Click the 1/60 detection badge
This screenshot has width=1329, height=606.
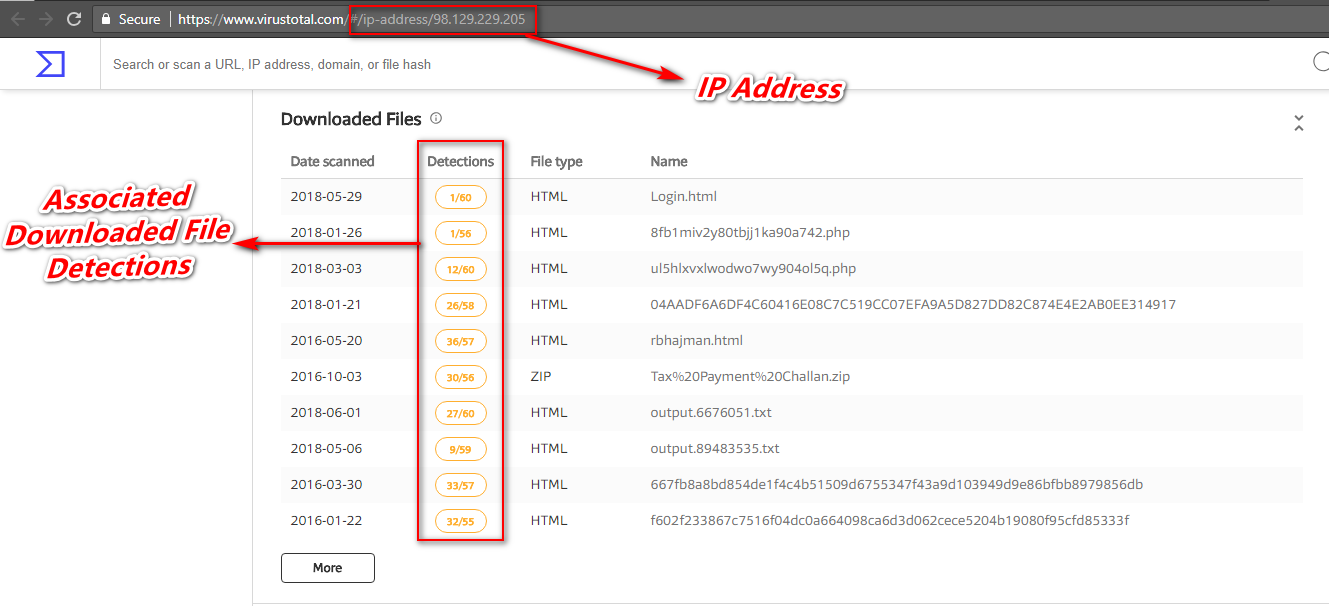[460, 198]
